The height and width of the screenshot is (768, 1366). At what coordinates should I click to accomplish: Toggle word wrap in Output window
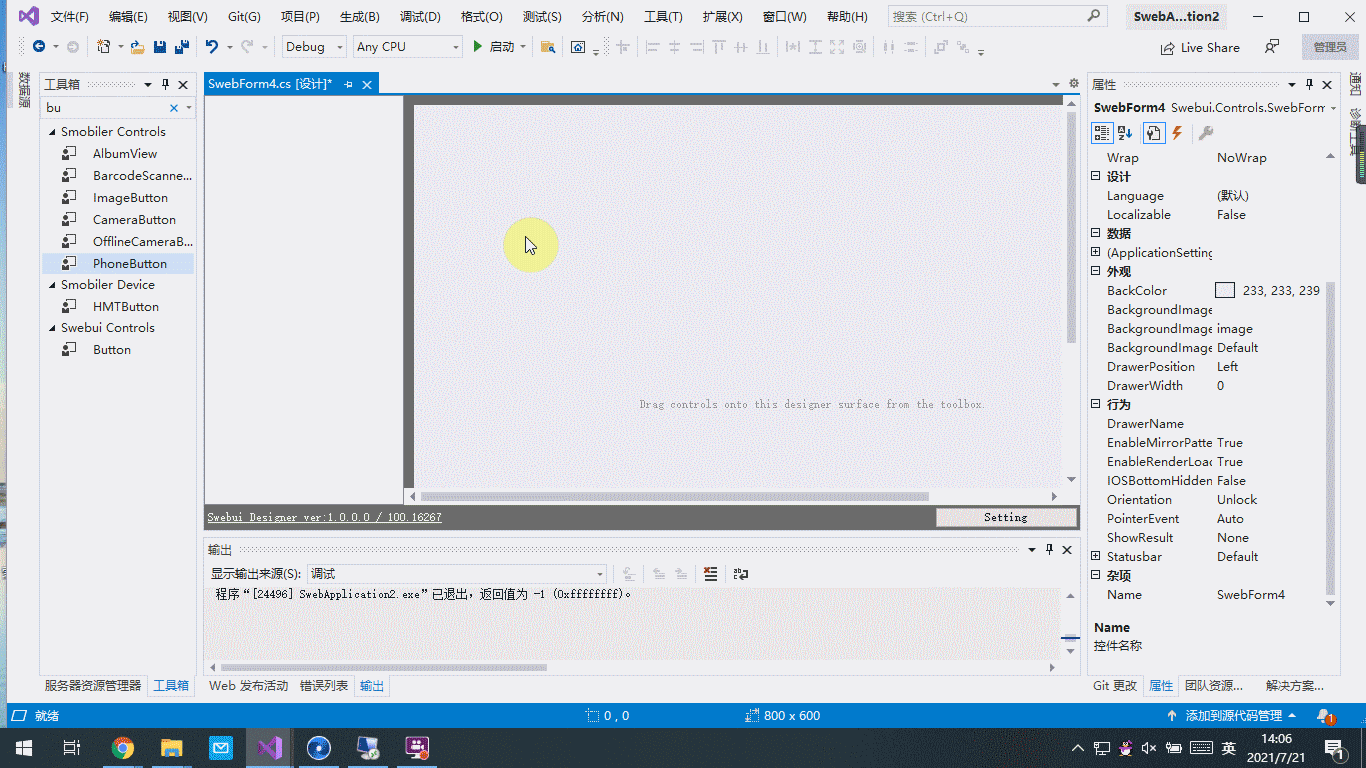point(740,574)
